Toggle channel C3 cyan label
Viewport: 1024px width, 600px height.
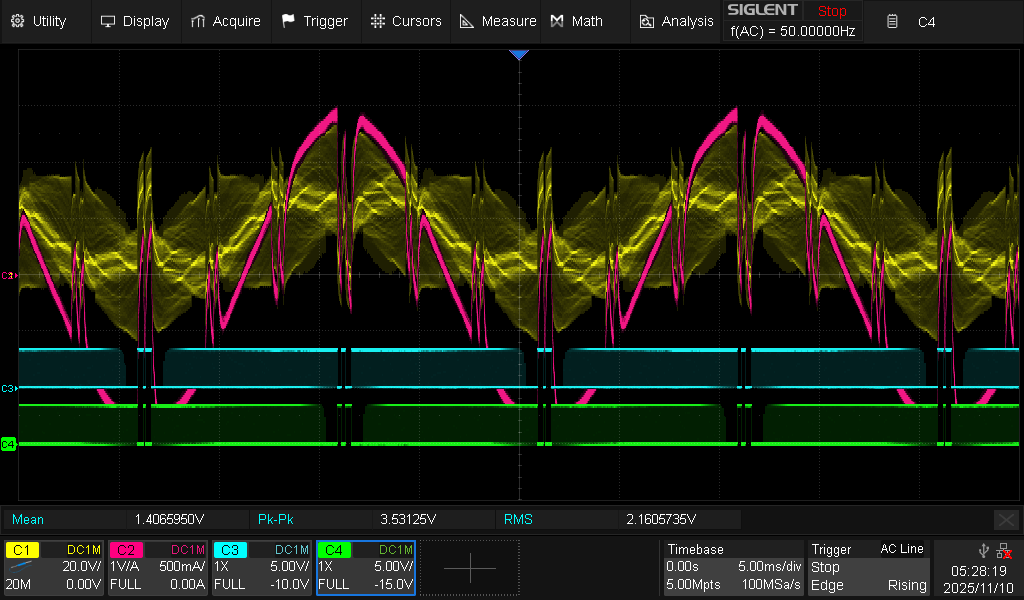coord(231,550)
